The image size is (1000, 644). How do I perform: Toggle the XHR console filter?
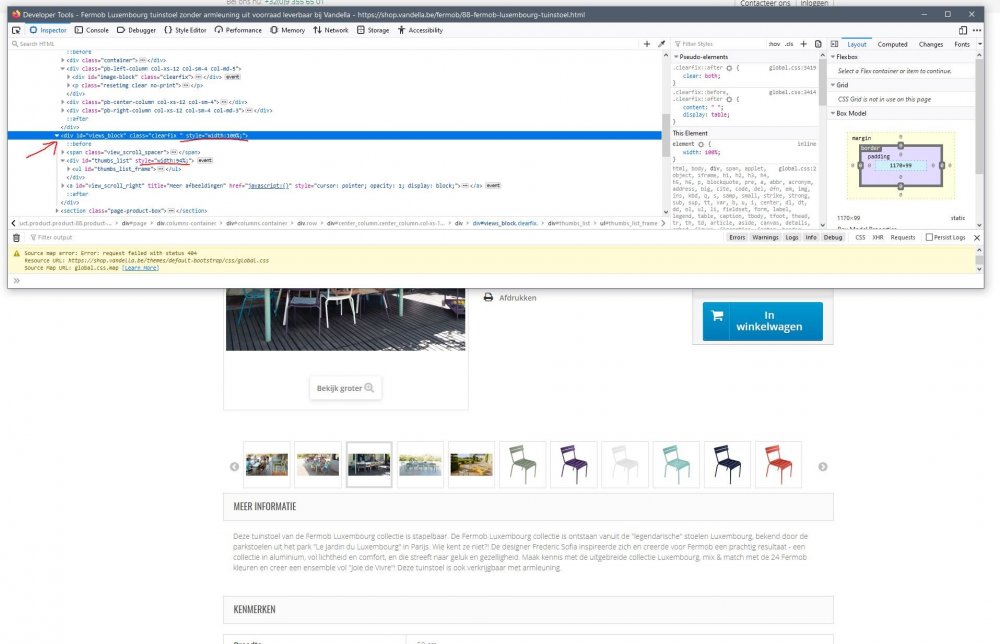878,237
